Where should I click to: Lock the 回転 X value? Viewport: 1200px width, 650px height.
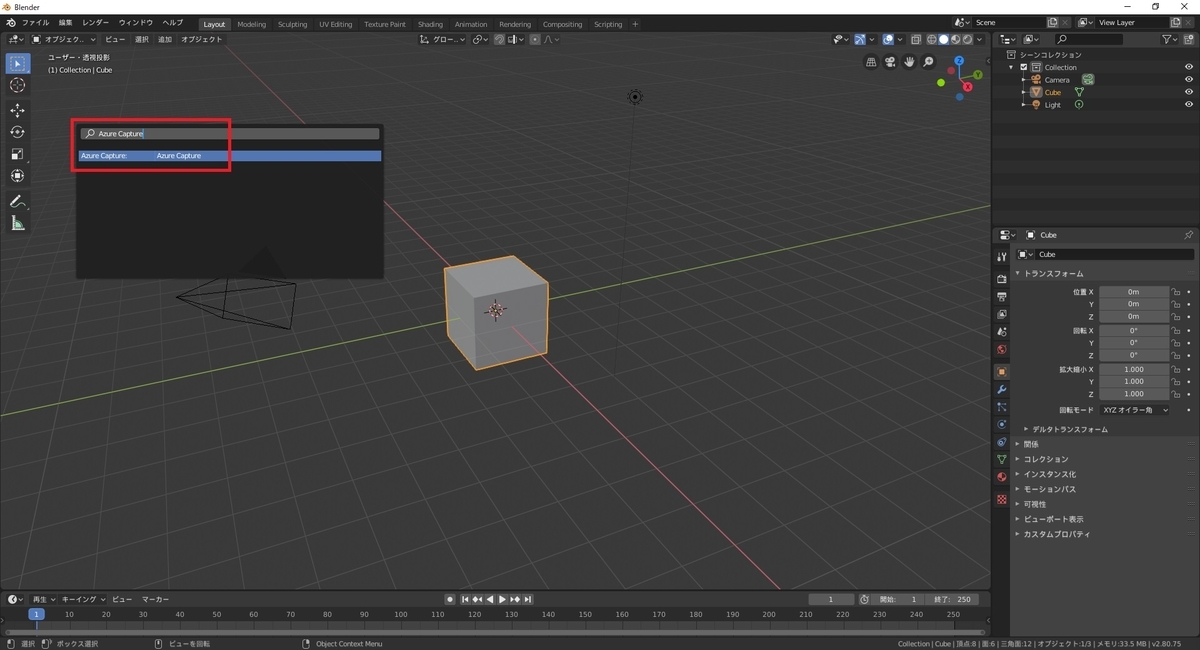(x=1176, y=330)
